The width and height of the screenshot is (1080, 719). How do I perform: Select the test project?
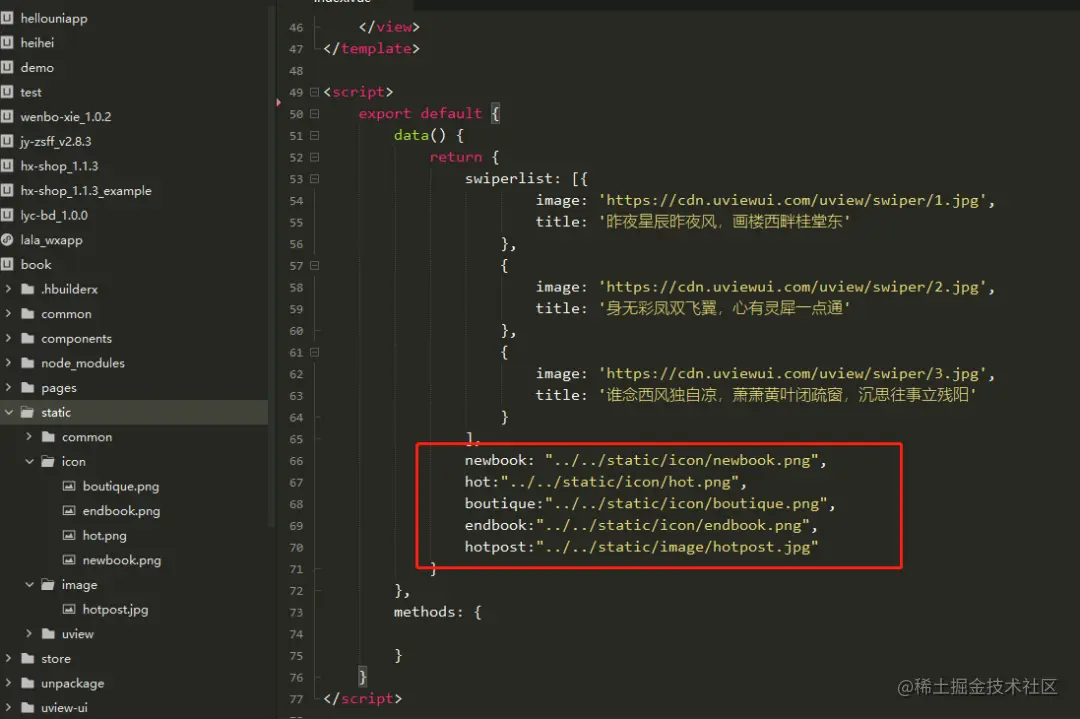pos(31,92)
